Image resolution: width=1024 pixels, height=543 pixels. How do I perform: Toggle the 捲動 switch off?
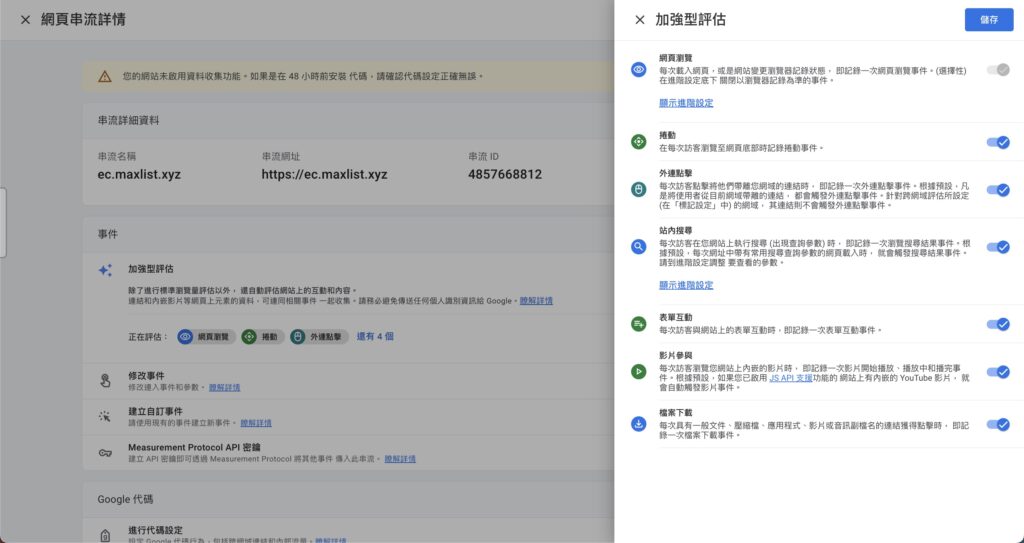tap(998, 142)
